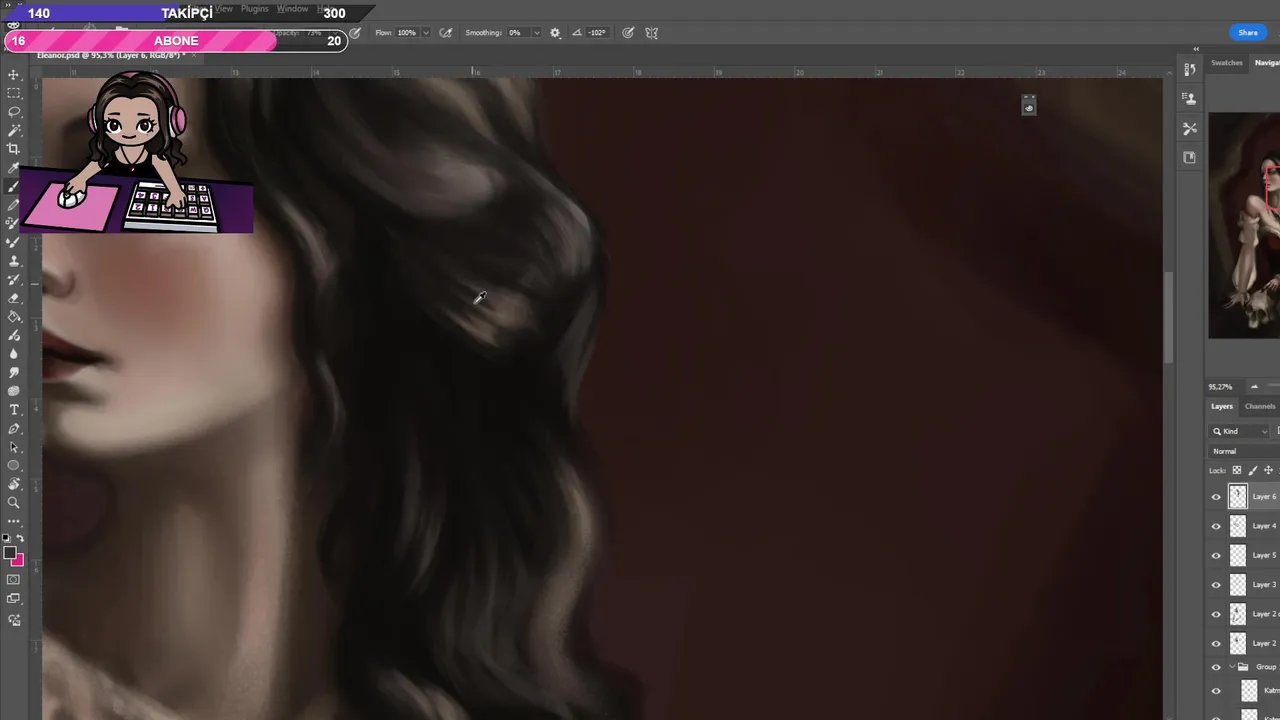Open the Normal blend mode dropdown
The width and height of the screenshot is (1280, 720).
click(x=1244, y=451)
